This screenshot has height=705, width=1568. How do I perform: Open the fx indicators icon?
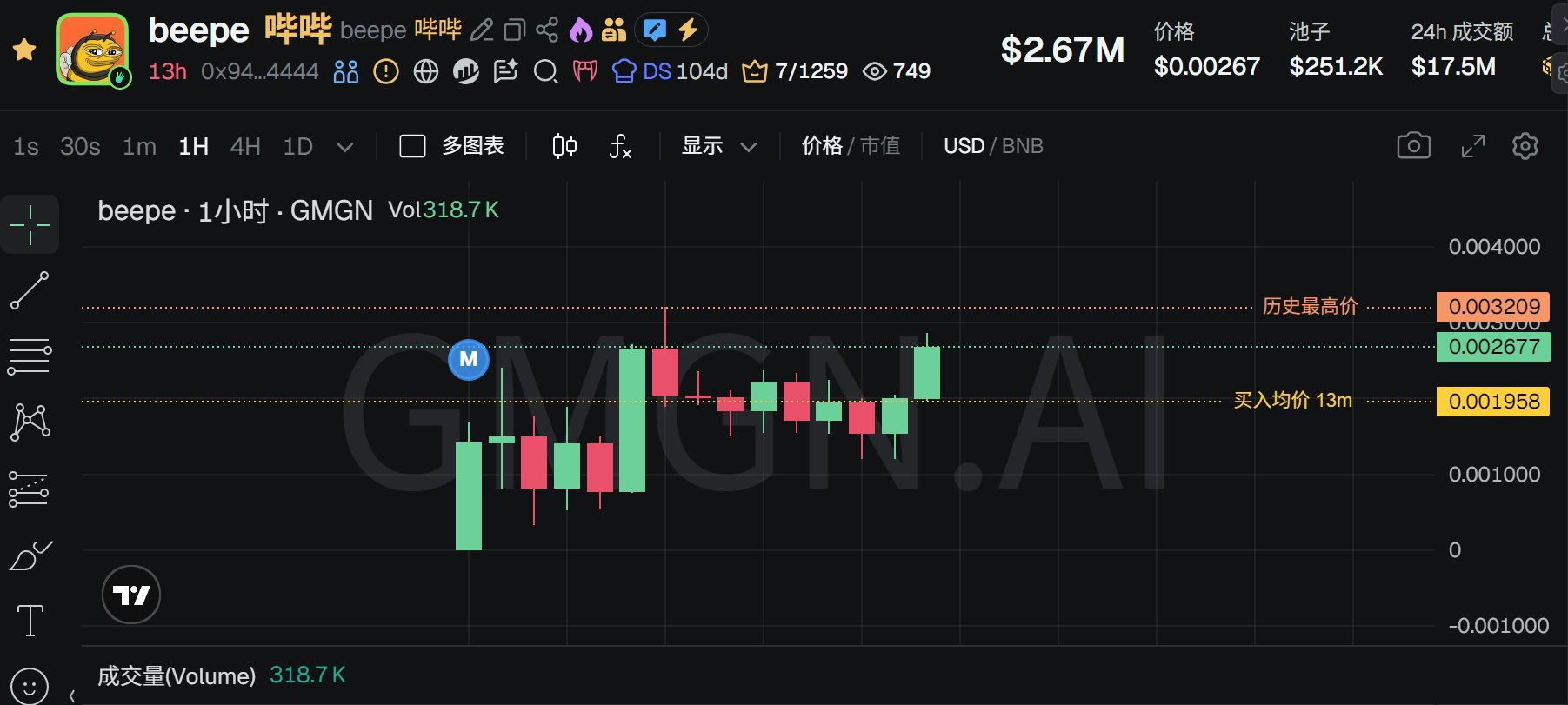pos(619,146)
